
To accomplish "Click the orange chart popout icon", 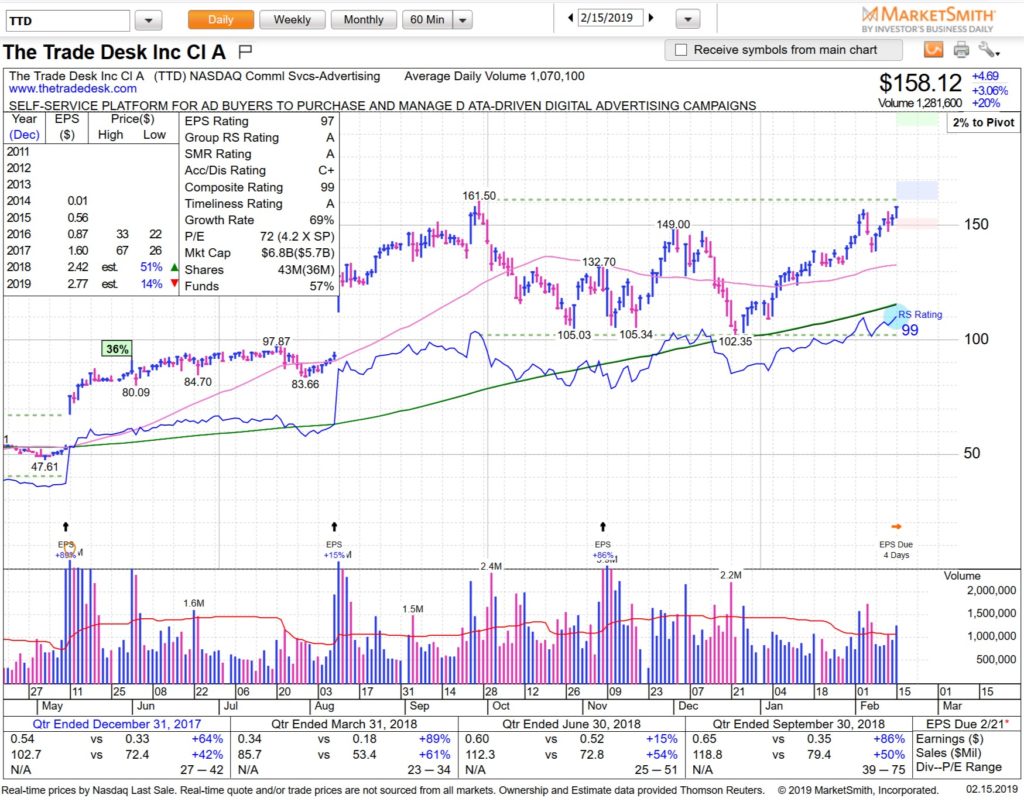I will [933, 50].
